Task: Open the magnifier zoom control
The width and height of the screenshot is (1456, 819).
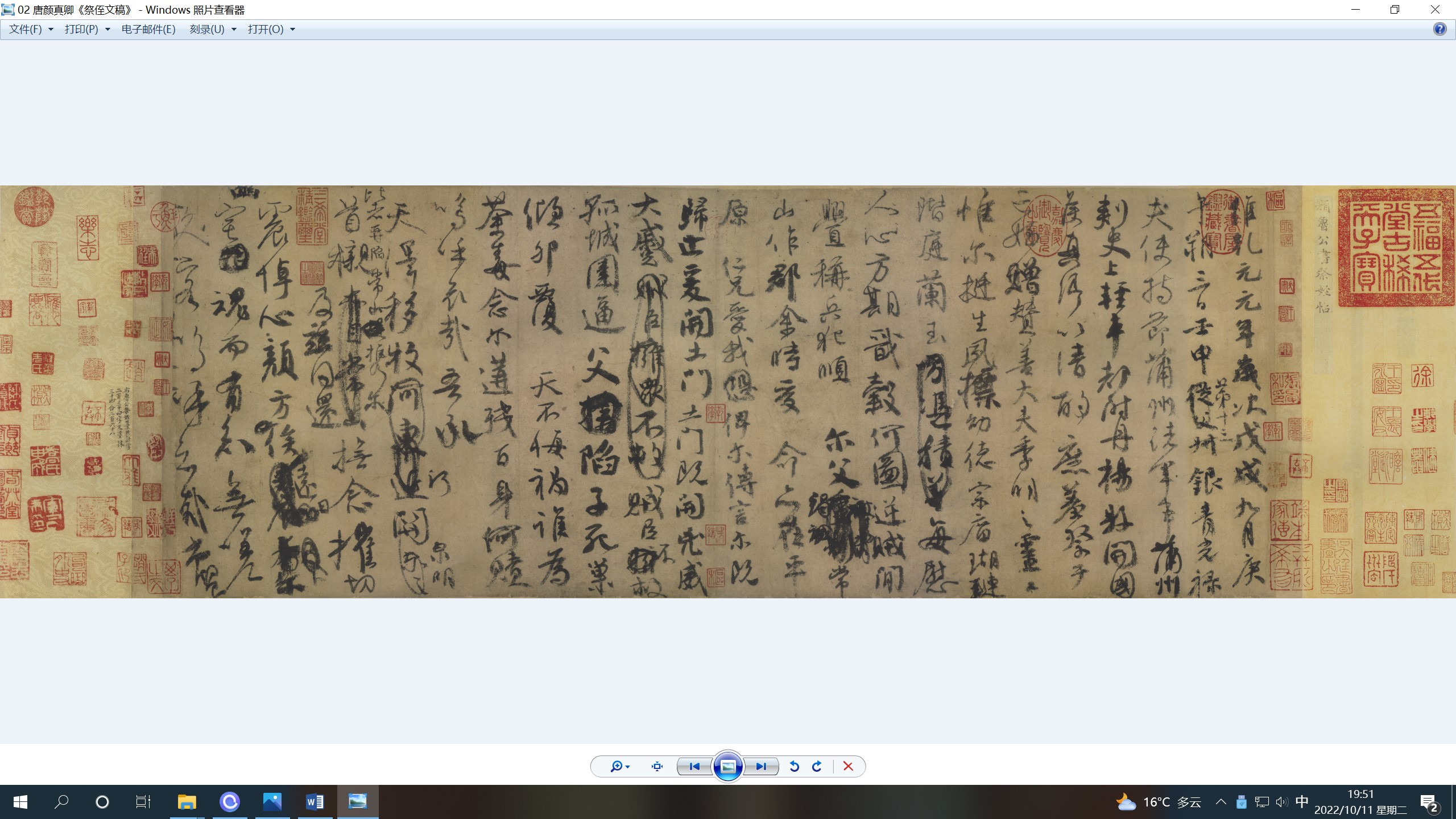Action: point(616,767)
